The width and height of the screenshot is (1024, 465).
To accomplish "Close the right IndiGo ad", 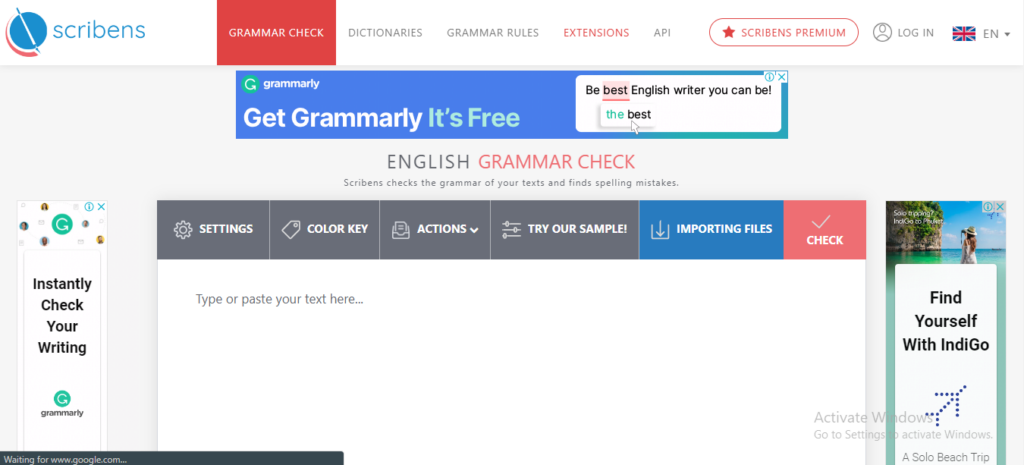I will pos(1000,206).
